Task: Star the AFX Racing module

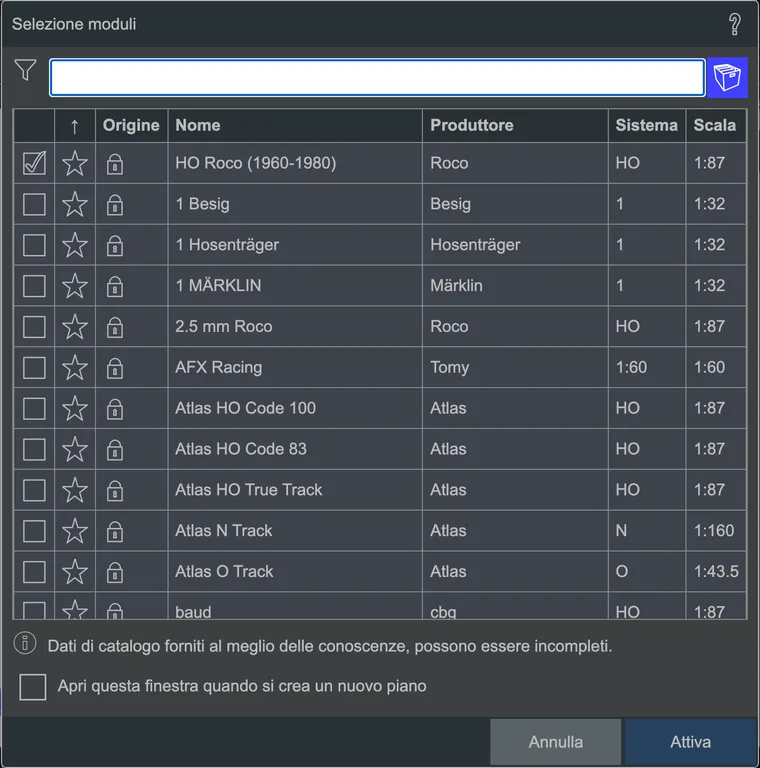Action: coord(74,367)
